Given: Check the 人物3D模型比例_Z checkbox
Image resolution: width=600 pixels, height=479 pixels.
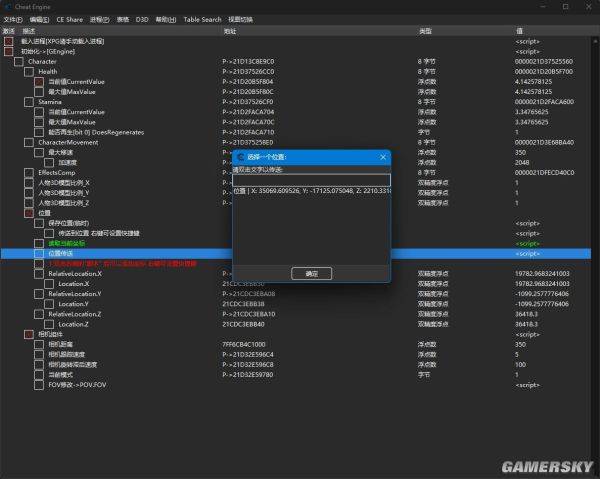Looking at the screenshot, I should tap(29, 203).
